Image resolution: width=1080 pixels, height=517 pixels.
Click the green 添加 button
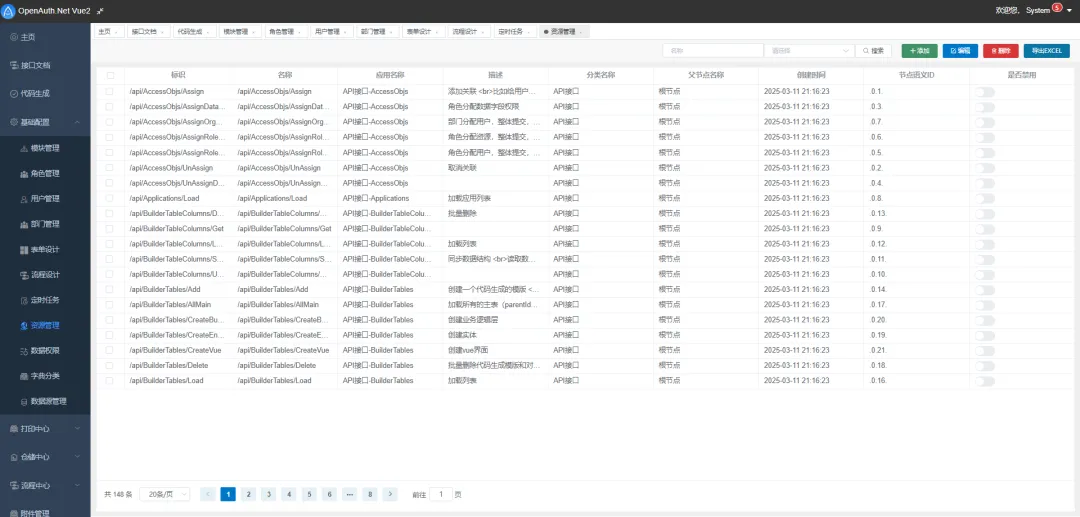point(920,51)
